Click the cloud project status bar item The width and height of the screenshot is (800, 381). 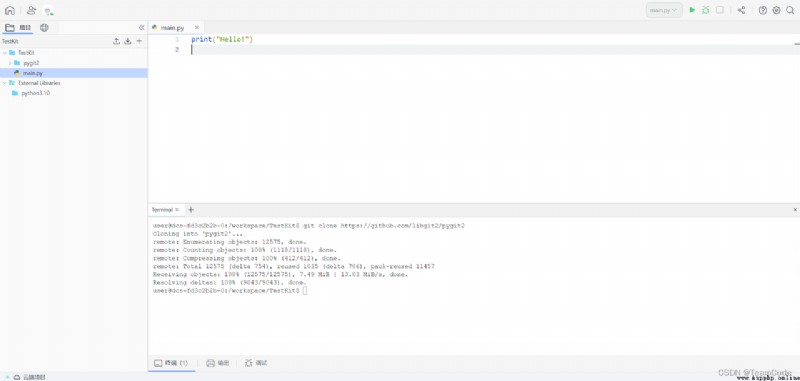30,377
